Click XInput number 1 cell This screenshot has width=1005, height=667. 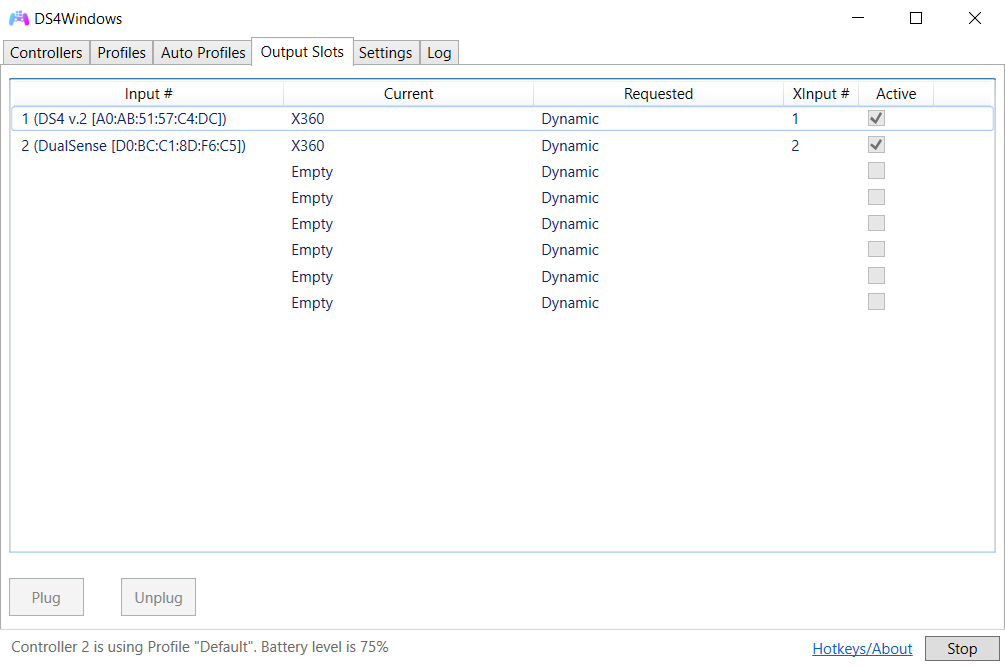[795, 119]
